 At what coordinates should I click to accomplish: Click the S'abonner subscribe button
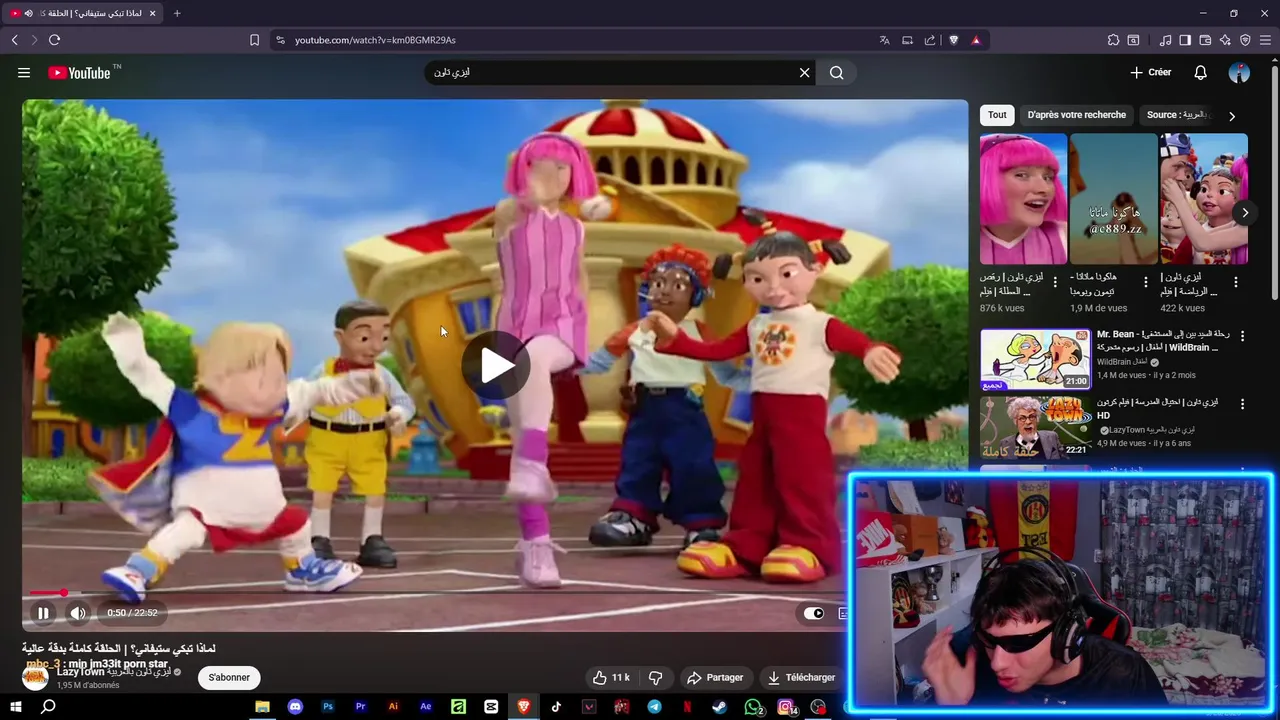[x=229, y=678]
